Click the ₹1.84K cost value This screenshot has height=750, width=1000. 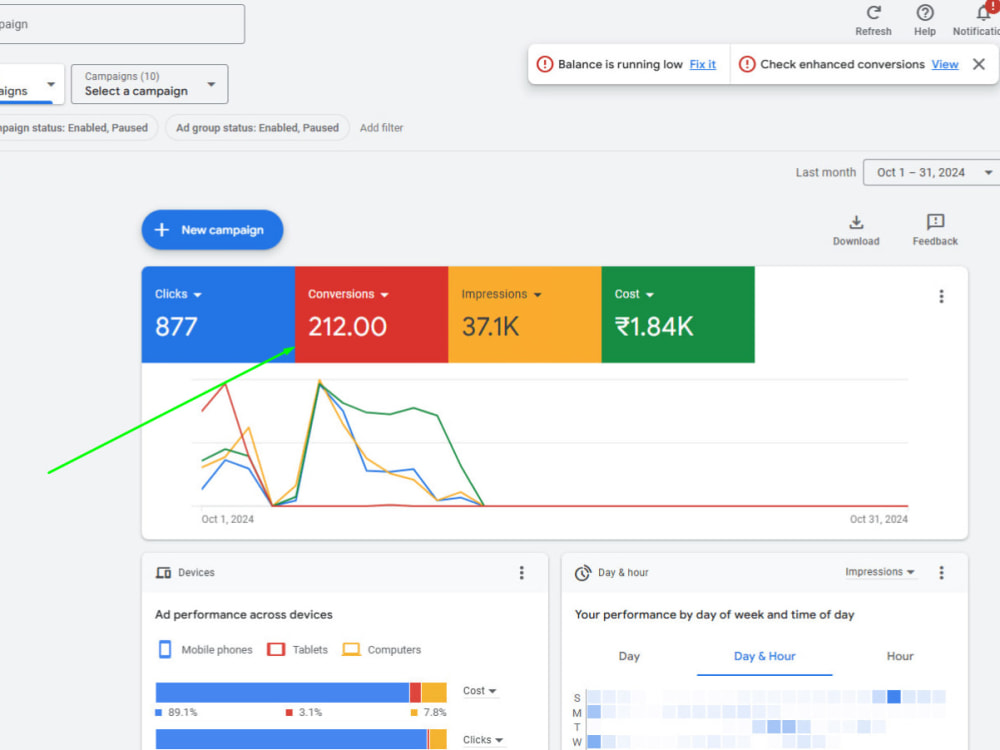[x=654, y=327]
